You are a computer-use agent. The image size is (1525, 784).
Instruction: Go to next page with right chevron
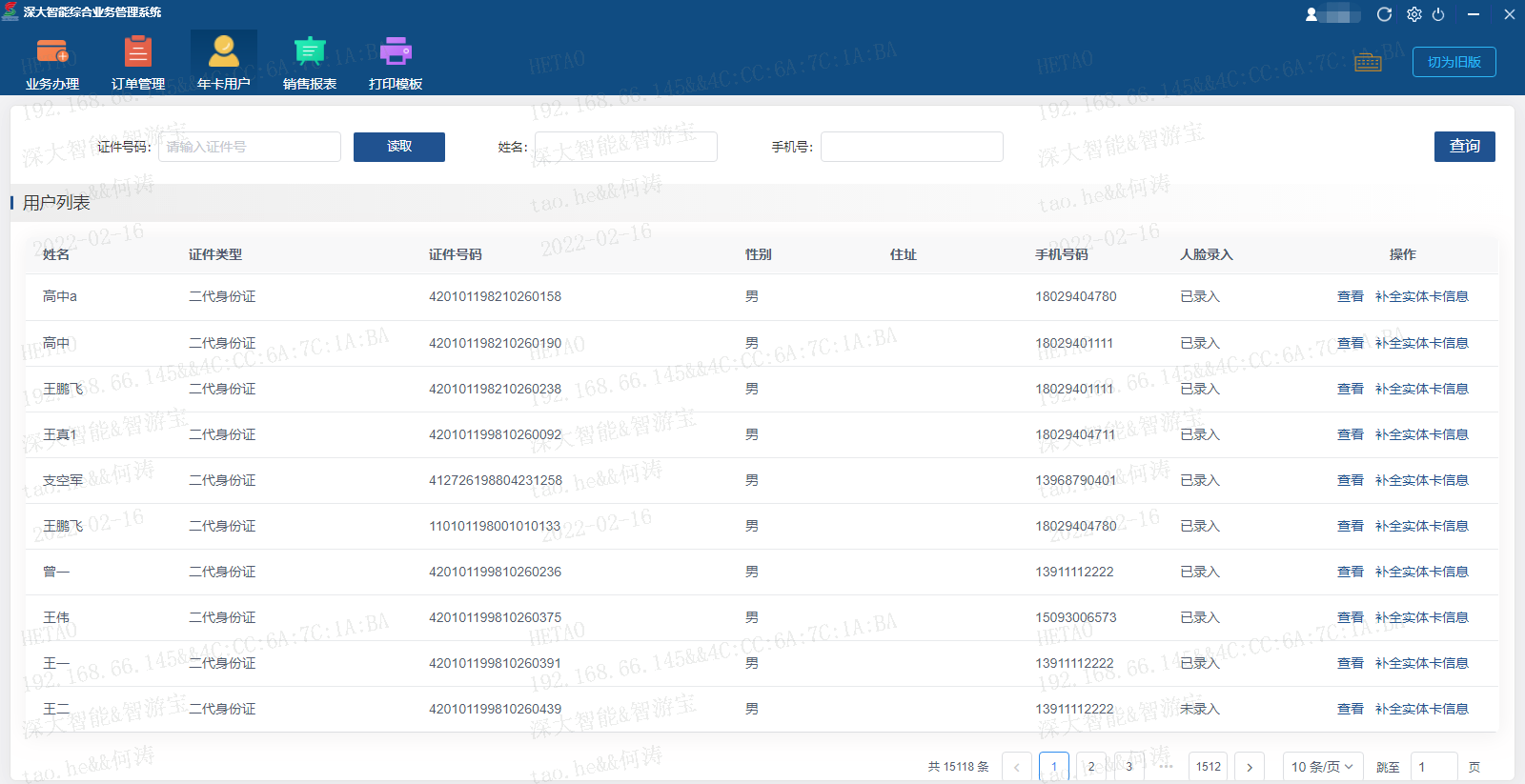pyautogui.click(x=1250, y=767)
